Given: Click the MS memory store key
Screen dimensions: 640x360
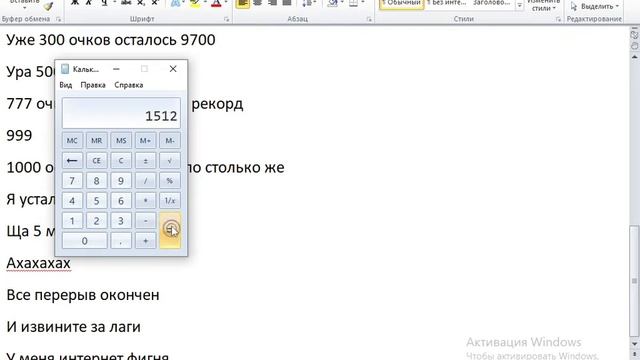Looking at the screenshot, I should click(x=121, y=141).
